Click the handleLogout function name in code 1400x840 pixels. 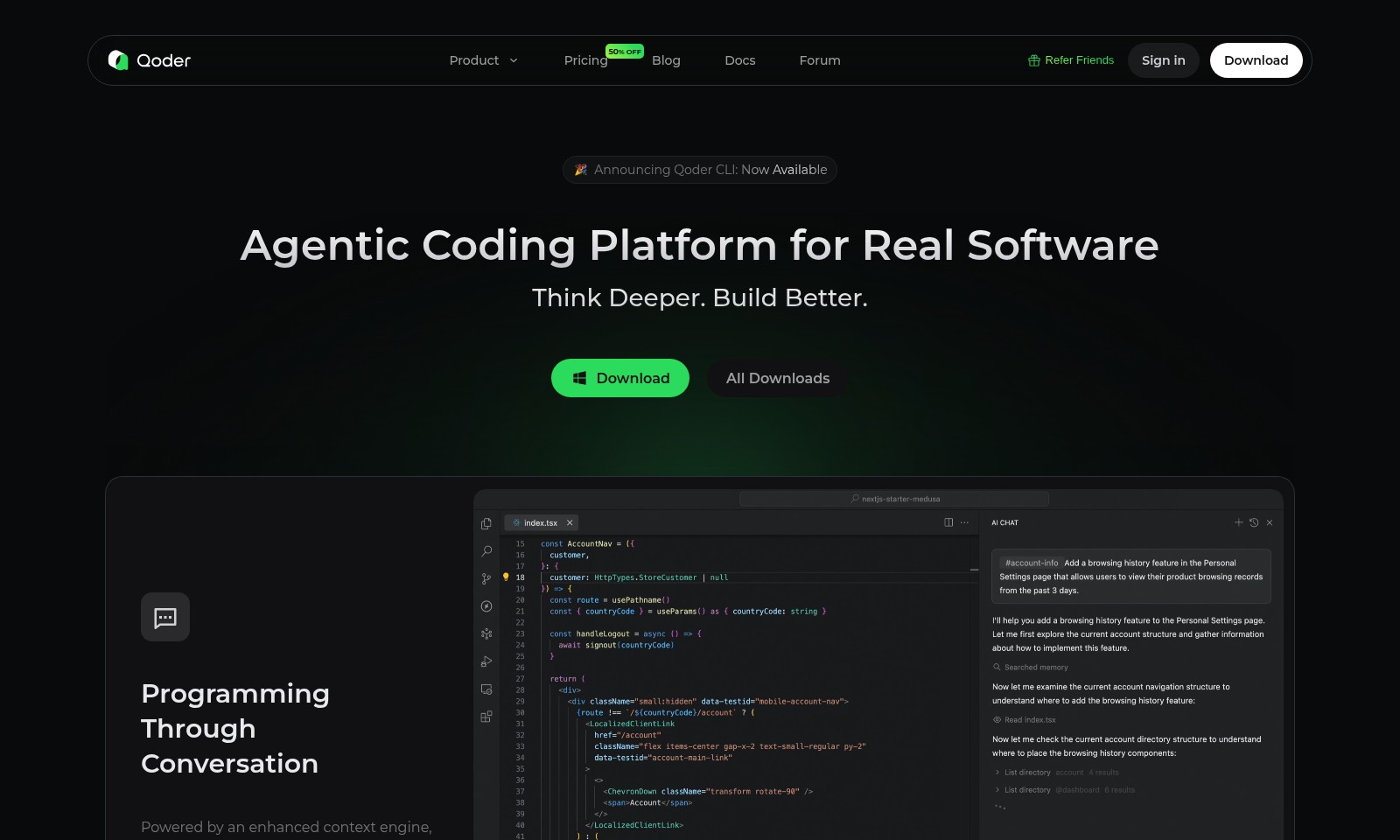click(603, 633)
